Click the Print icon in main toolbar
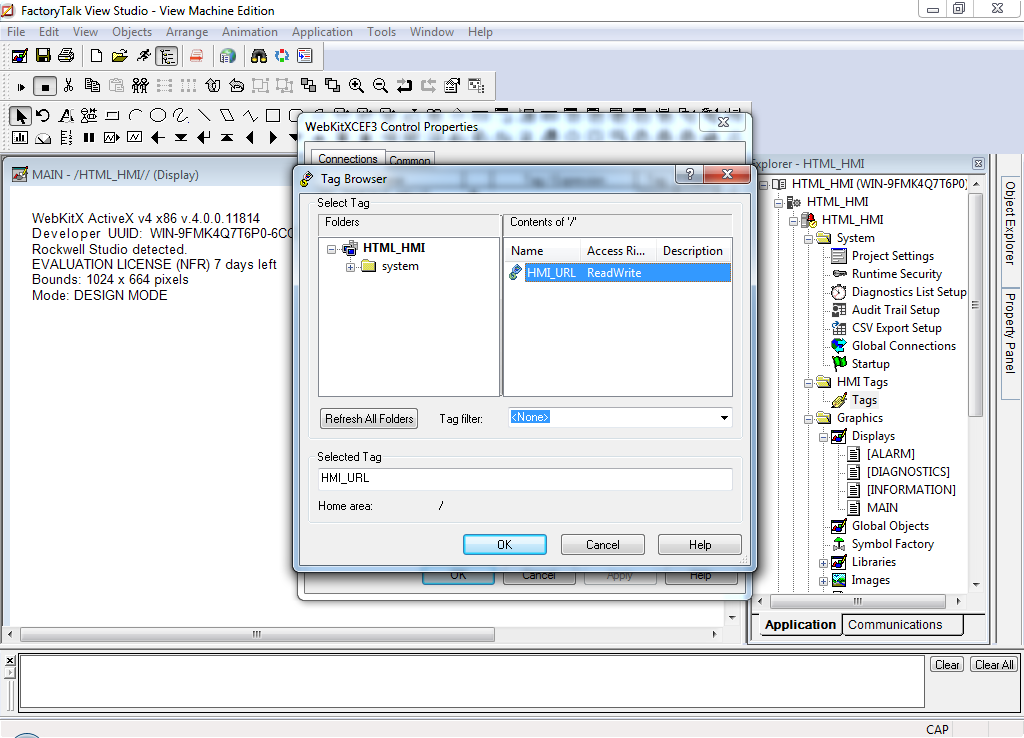Image resolution: width=1024 pixels, height=738 pixels. tap(66, 56)
